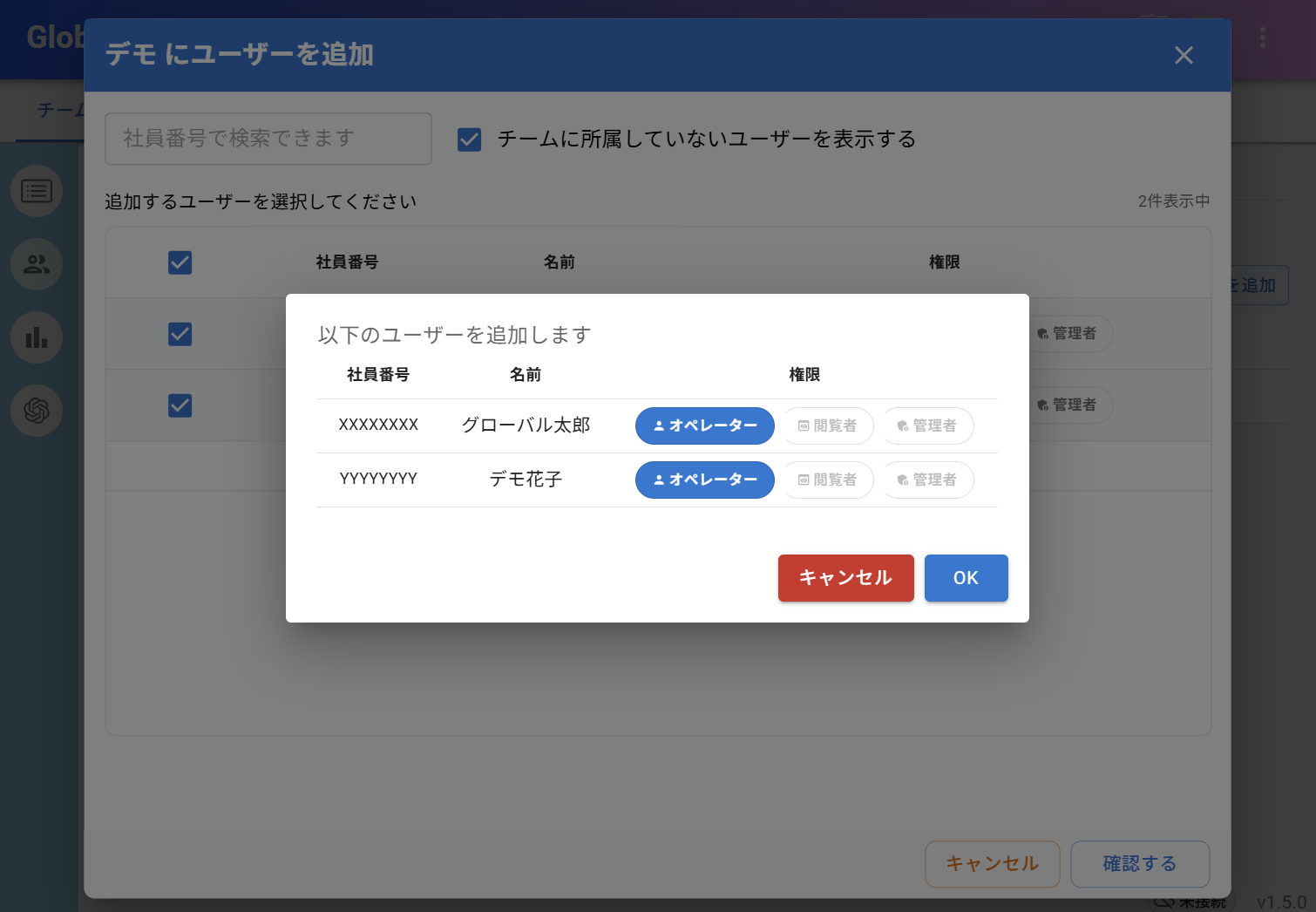Focus the employee number search field
The image size is (1316, 912).
point(268,139)
